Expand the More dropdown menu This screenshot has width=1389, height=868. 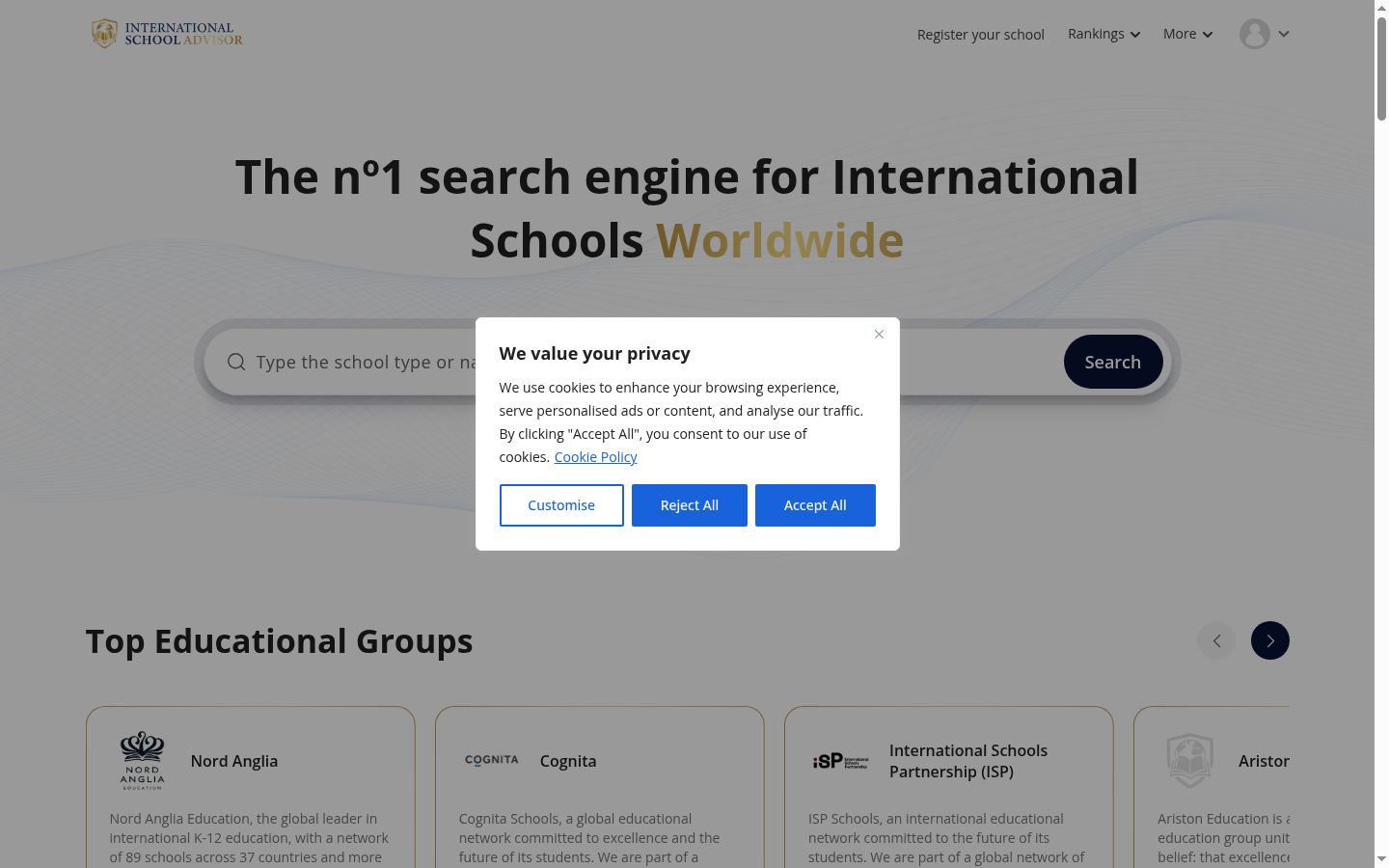click(x=1187, y=34)
